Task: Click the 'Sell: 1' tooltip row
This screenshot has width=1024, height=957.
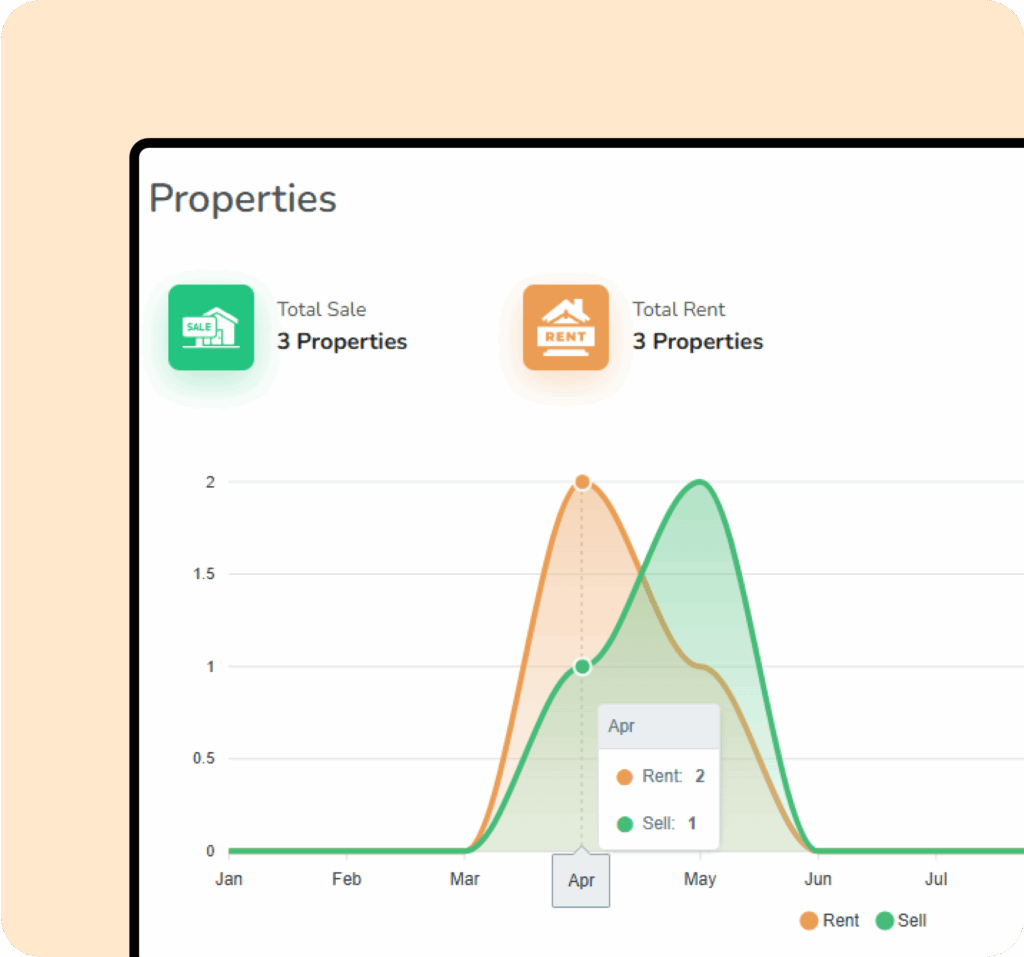Action: point(656,823)
